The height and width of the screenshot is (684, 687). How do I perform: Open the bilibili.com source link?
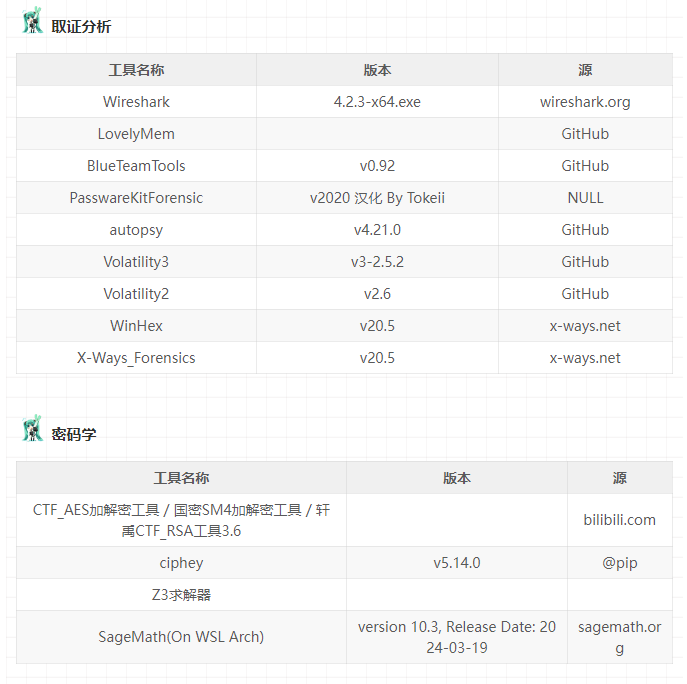pyautogui.click(x=619, y=520)
